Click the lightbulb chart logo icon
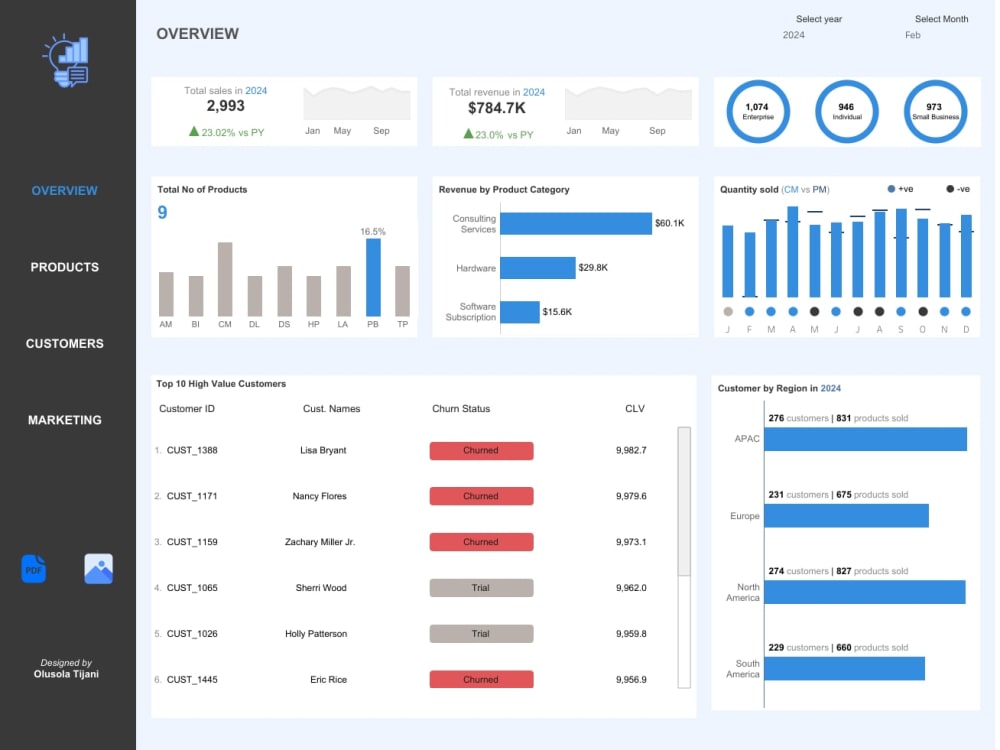The height and width of the screenshot is (750, 1000). point(66,61)
